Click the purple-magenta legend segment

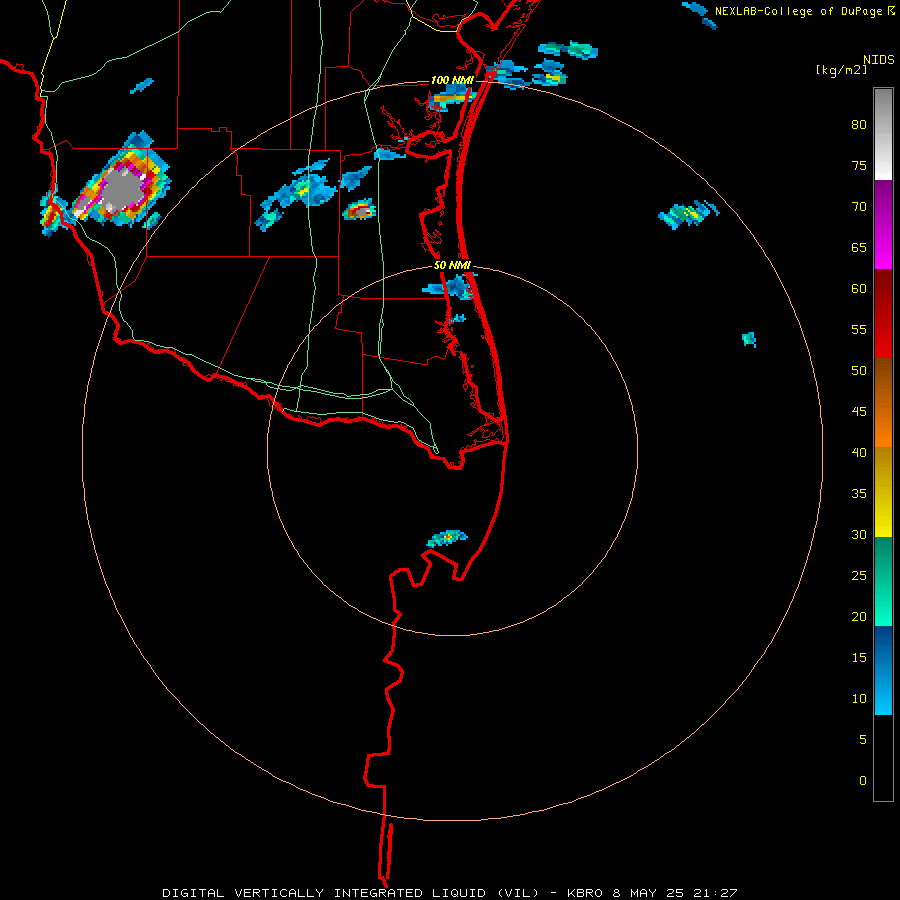883,224
